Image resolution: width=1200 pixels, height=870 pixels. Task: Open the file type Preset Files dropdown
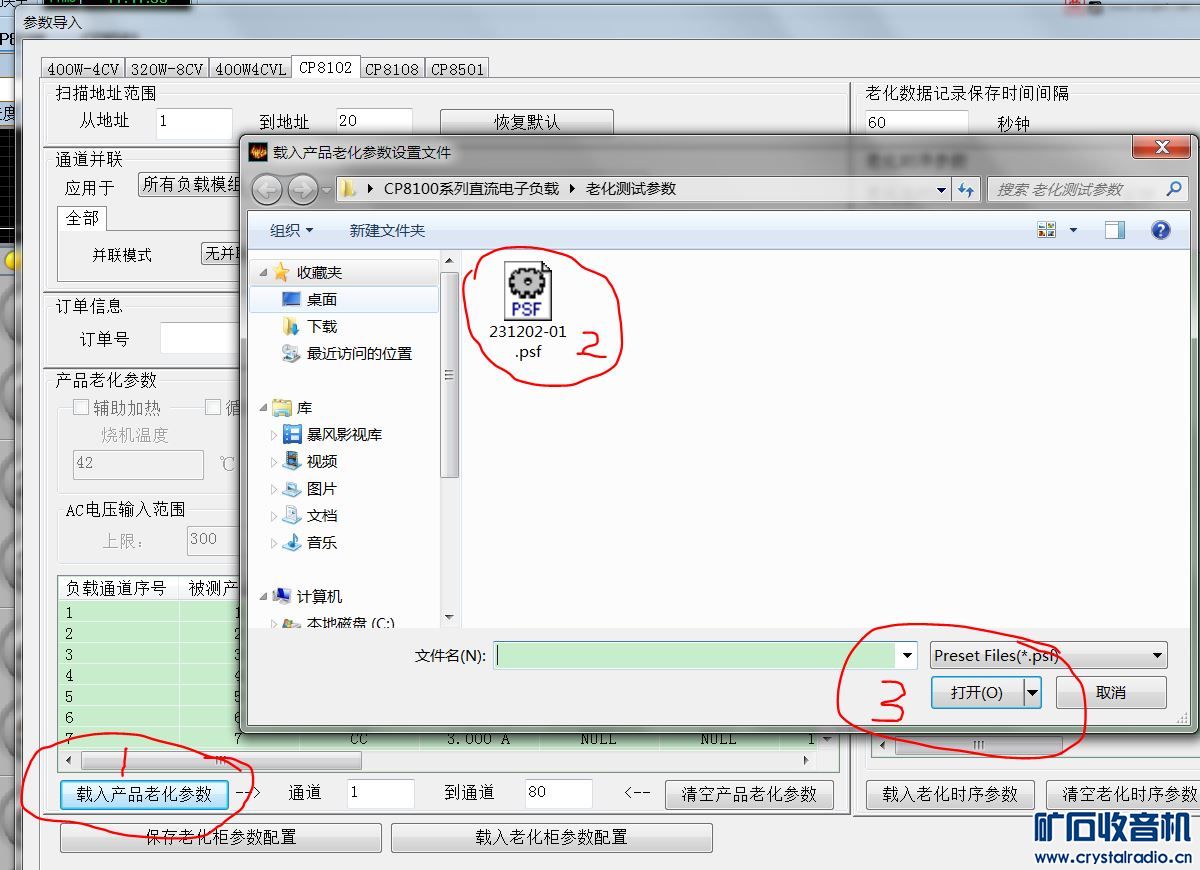(x=1048, y=656)
